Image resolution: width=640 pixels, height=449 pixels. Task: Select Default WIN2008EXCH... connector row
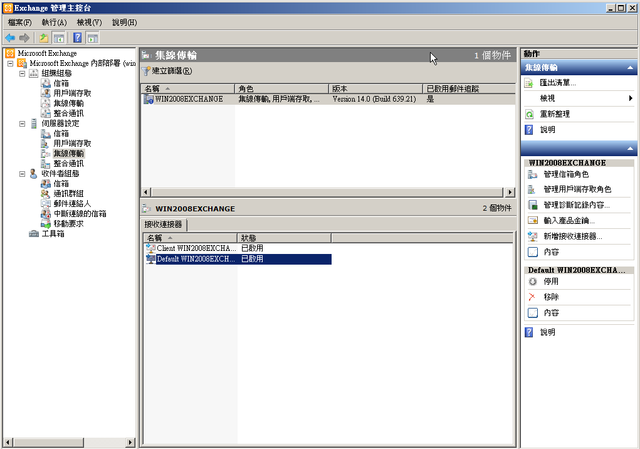coord(238,259)
